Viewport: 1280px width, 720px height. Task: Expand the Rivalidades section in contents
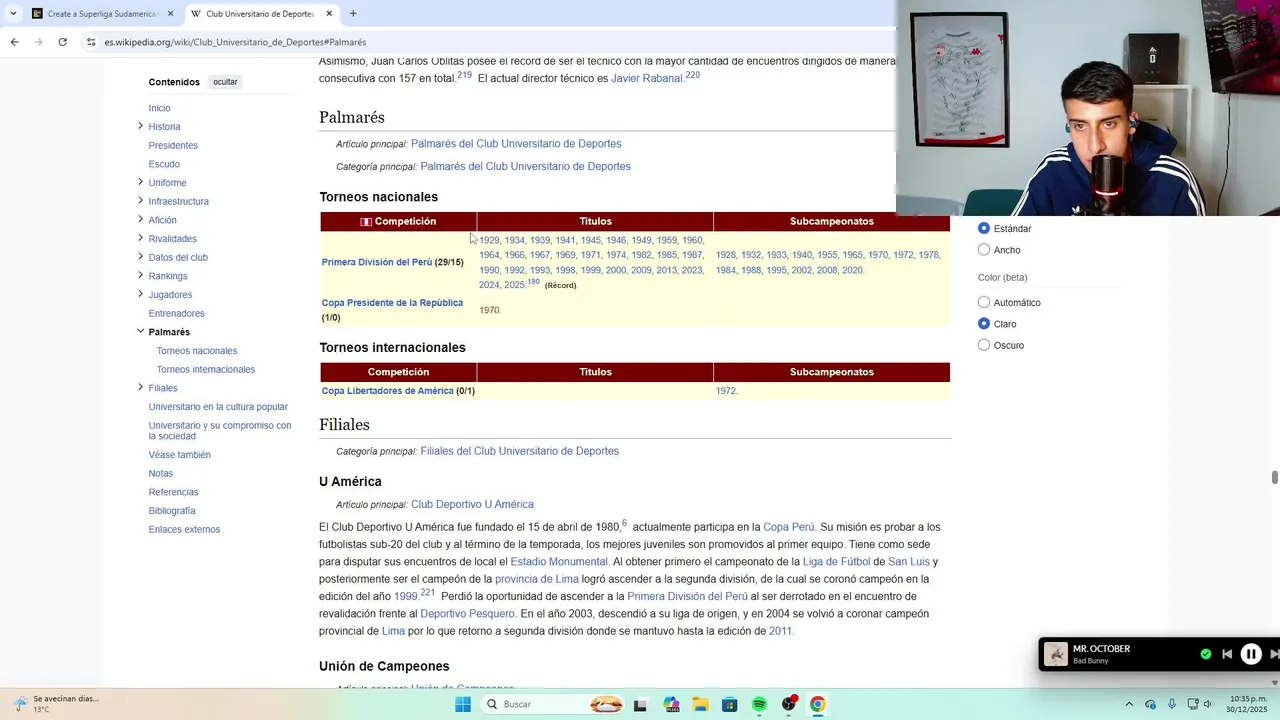point(140,238)
